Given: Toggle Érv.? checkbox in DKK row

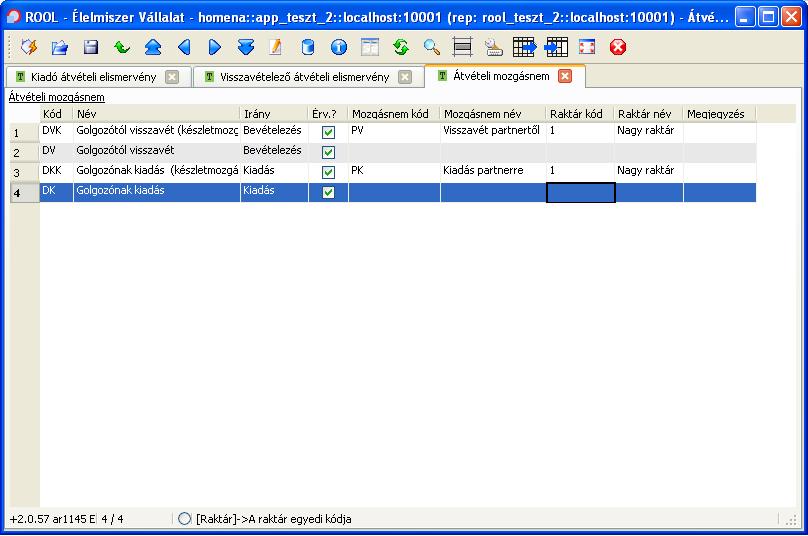Looking at the screenshot, I should pyautogui.click(x=328, y=172).
